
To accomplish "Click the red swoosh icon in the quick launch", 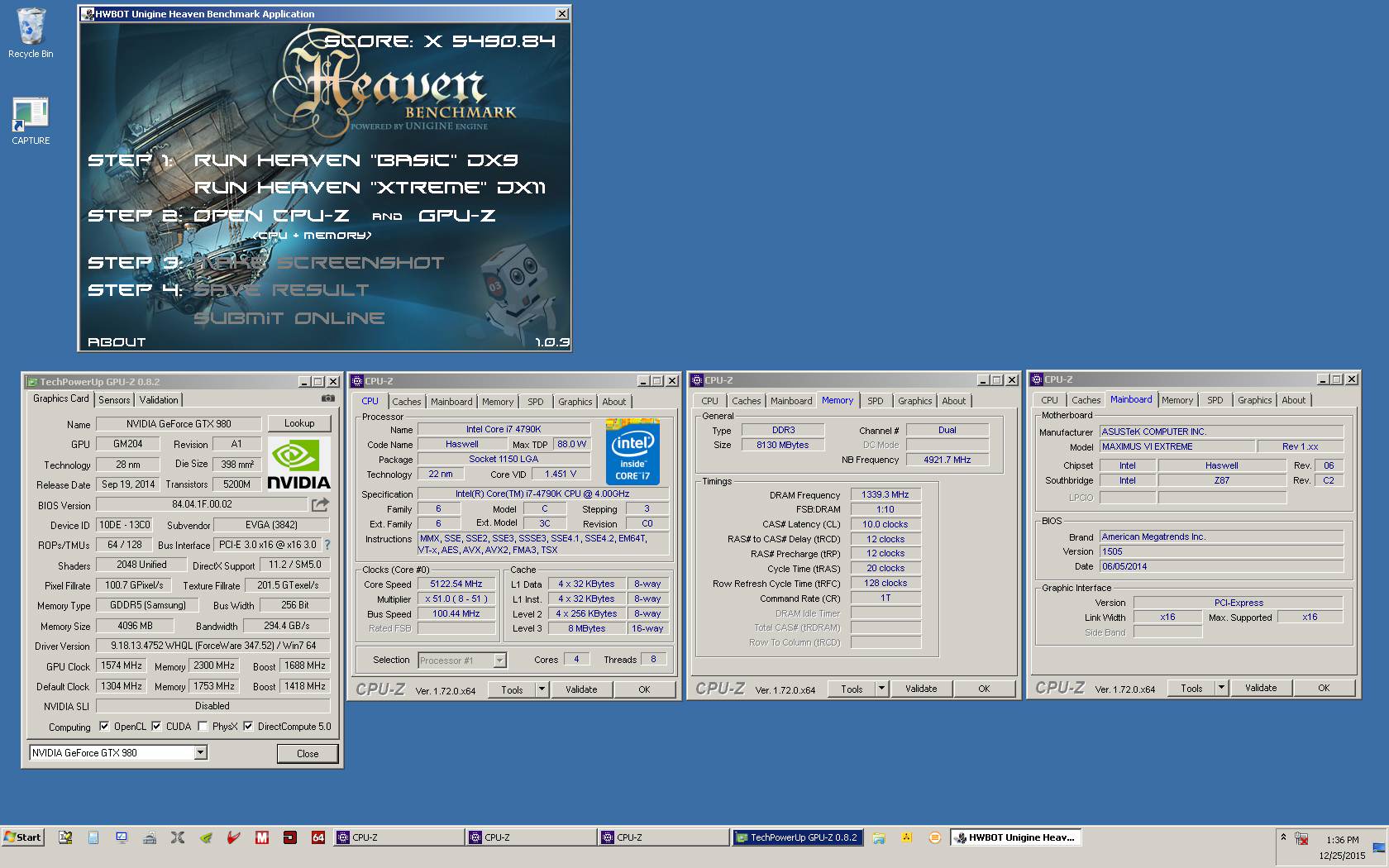I will point(234,837).
